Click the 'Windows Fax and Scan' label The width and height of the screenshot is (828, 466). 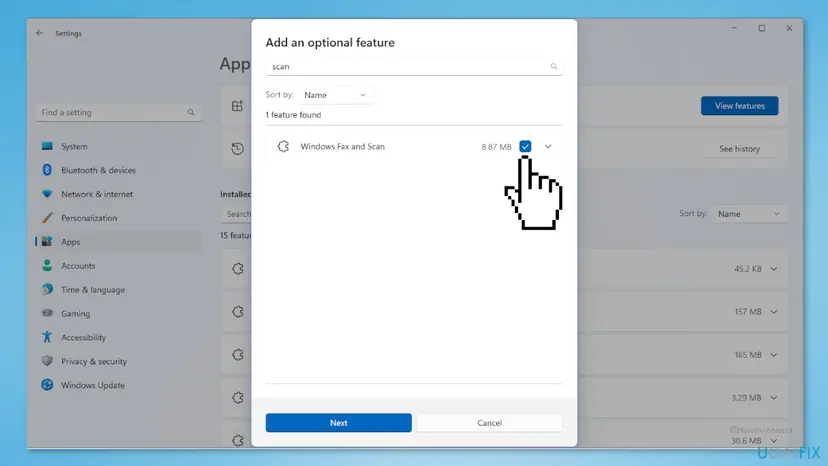[343, 146]
